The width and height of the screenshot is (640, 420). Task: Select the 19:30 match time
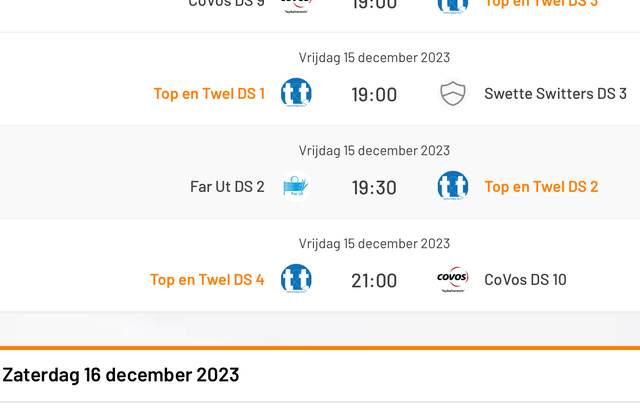click(374, 188)
